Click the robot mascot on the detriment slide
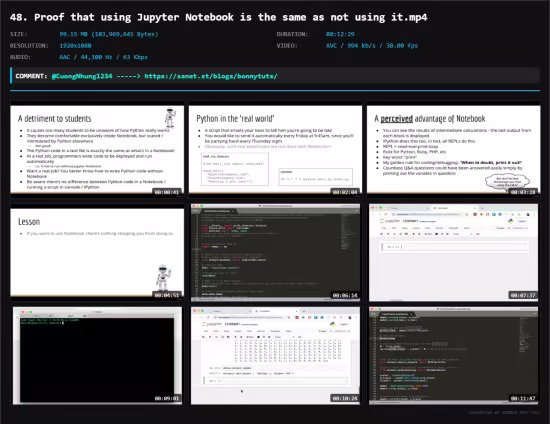Viewport: 550px width, 424px height. [x=170, y=118]
